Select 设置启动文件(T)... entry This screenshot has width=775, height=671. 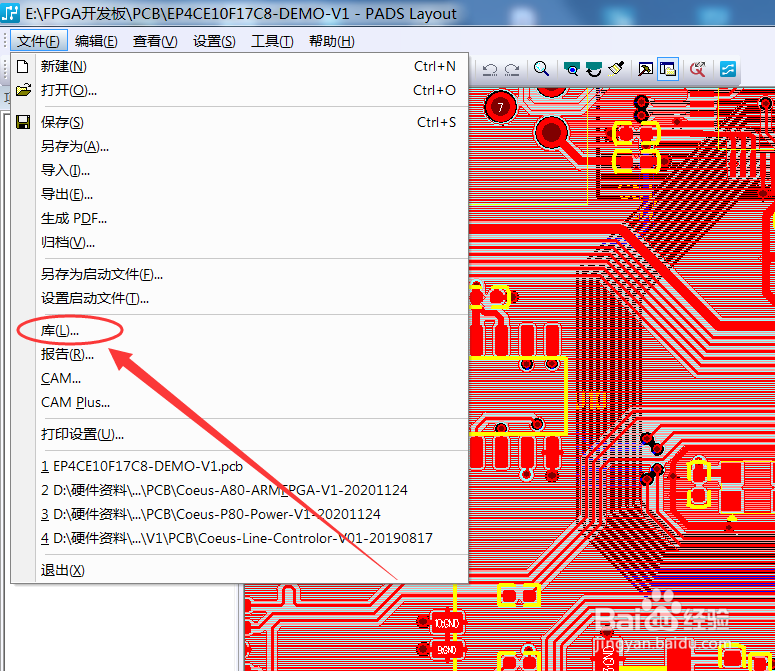click(240, 298)
